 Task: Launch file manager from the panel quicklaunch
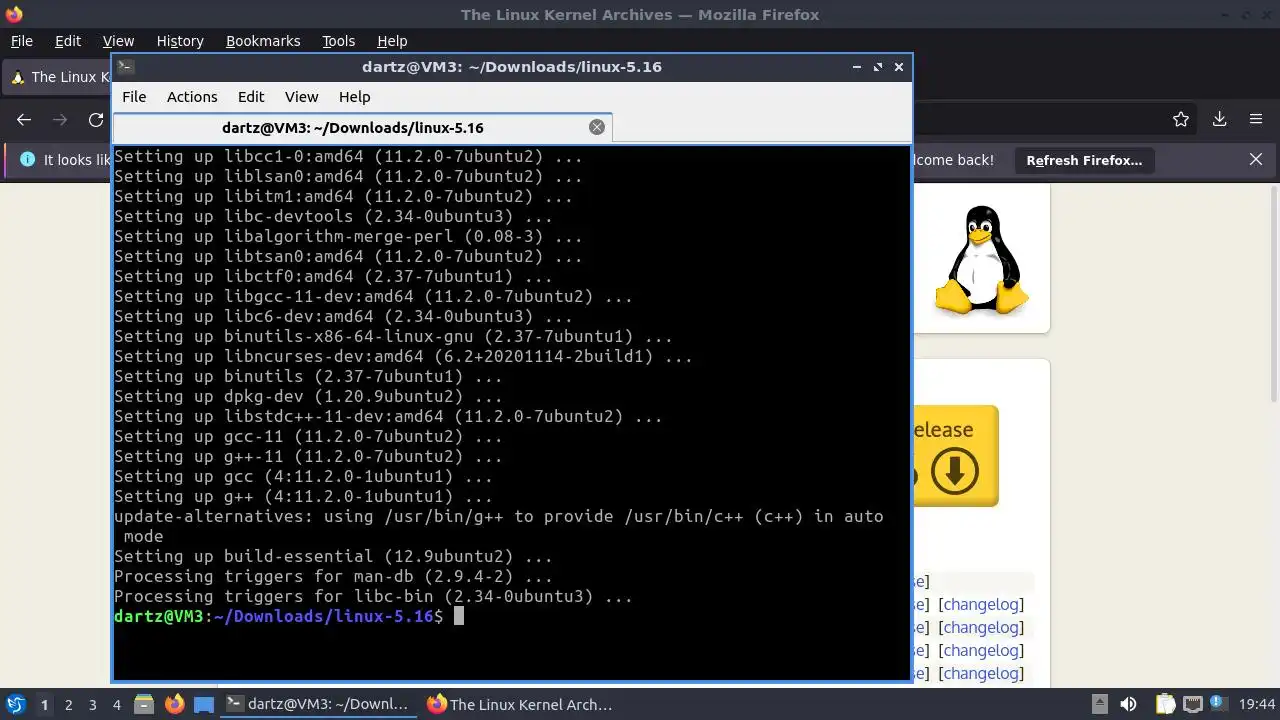(x=144, y=704)
